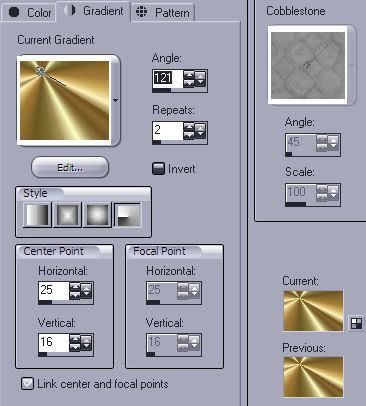Click the Cobblestone texture preview thumbnail
This screenshot has height=406, width=366.
pyautogui.click(x=308, y=65)
